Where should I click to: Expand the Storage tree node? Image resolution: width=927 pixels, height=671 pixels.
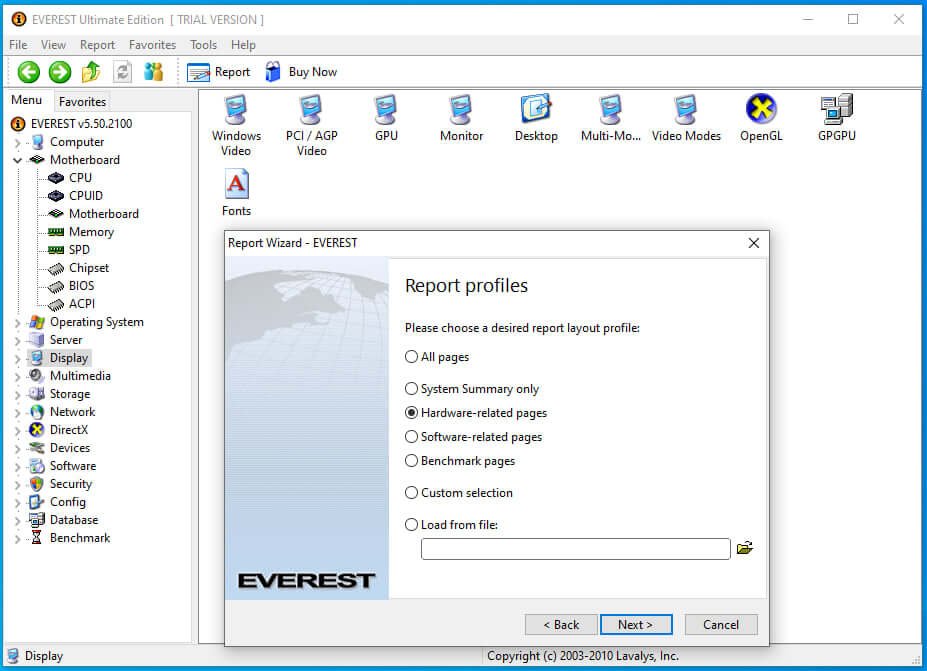[17, 395]
